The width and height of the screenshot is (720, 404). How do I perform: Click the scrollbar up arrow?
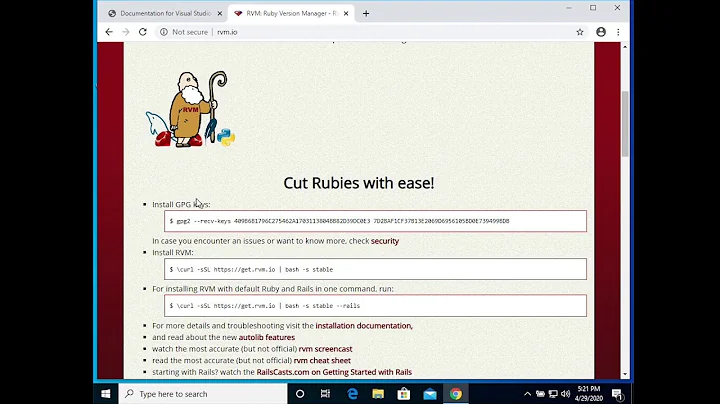(x=625, y=47)
